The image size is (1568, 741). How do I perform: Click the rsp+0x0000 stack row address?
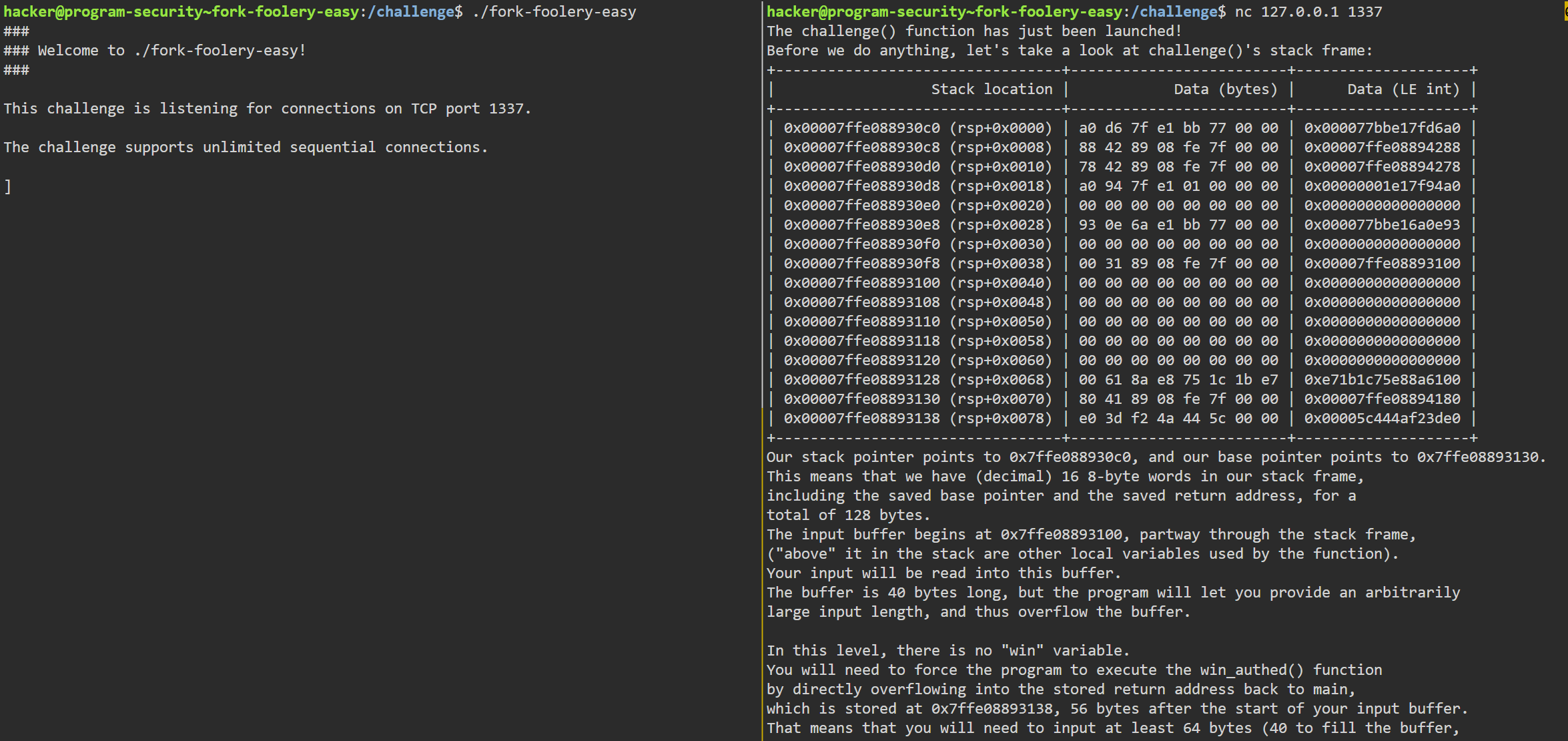pyautogui.click(x=917, y=128)
